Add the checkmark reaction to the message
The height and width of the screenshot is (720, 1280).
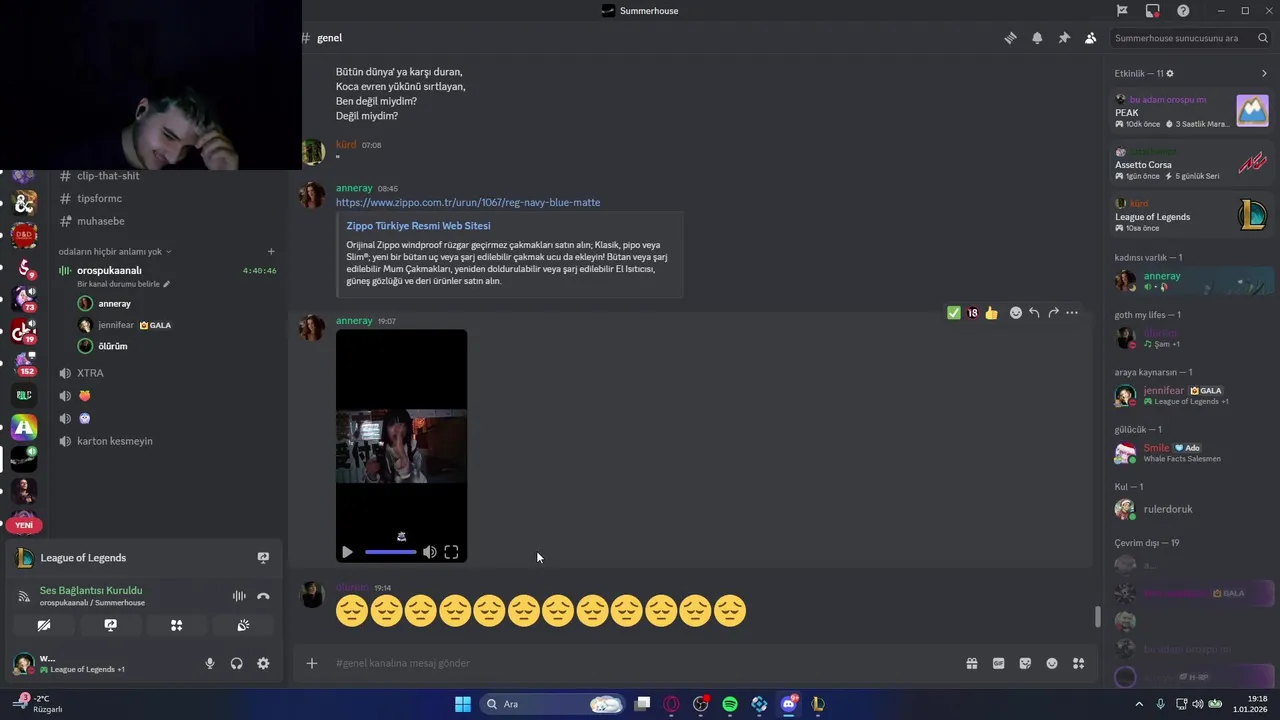click(954, 313)
